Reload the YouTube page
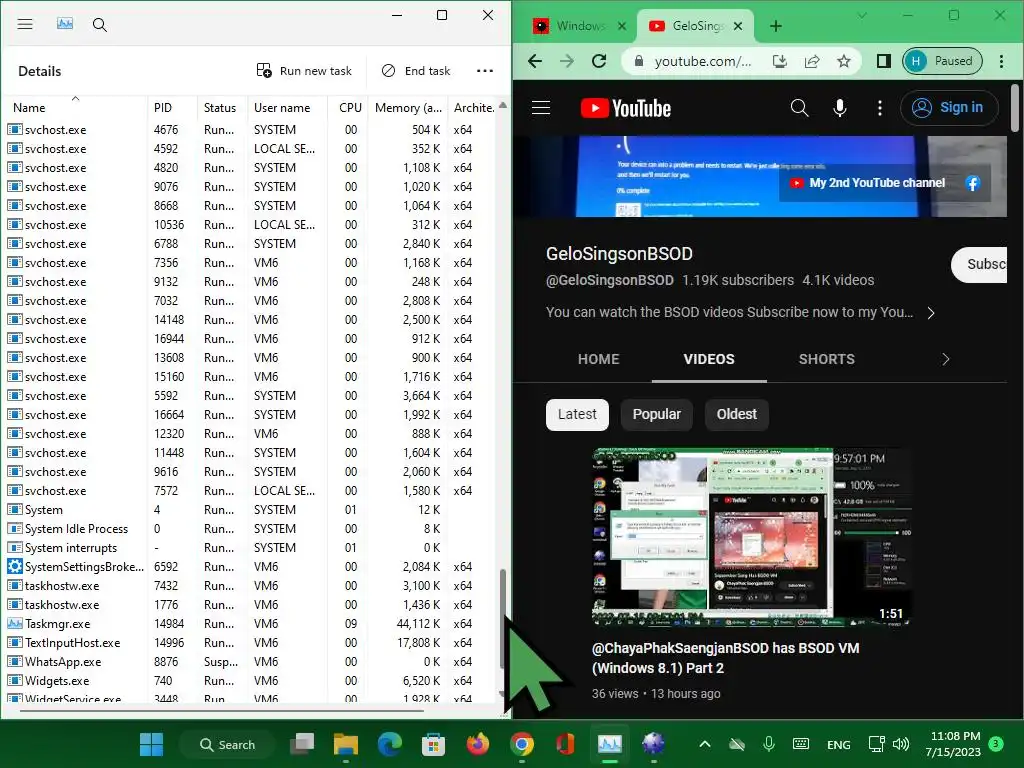The height and width of the screenshot is (768, 1024). pyautogui.click(x=599, y=61)
